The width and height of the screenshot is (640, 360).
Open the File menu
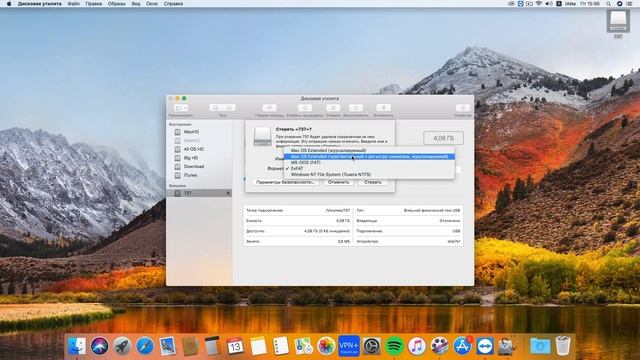click(73, 4)
